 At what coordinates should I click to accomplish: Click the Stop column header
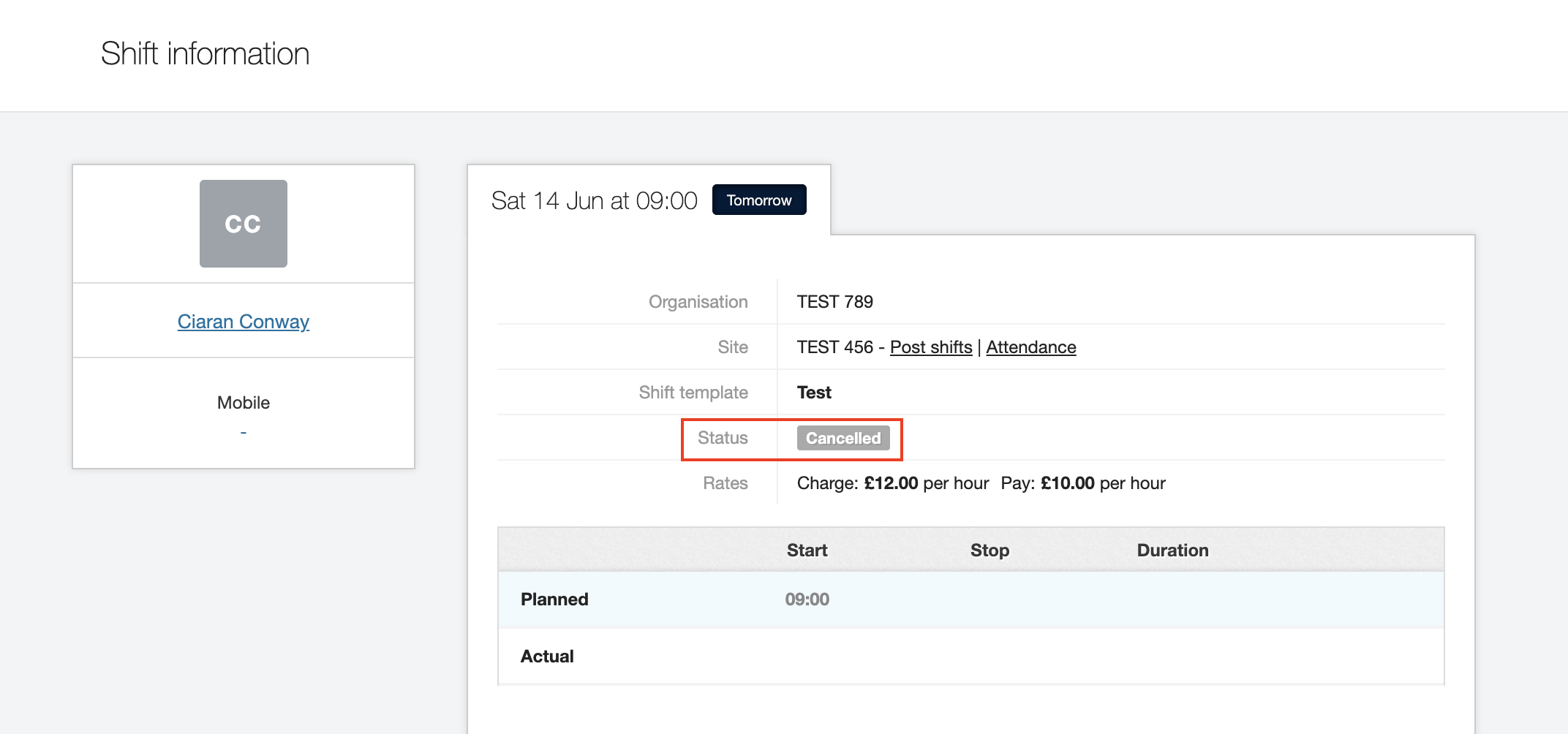click(990, 550)
